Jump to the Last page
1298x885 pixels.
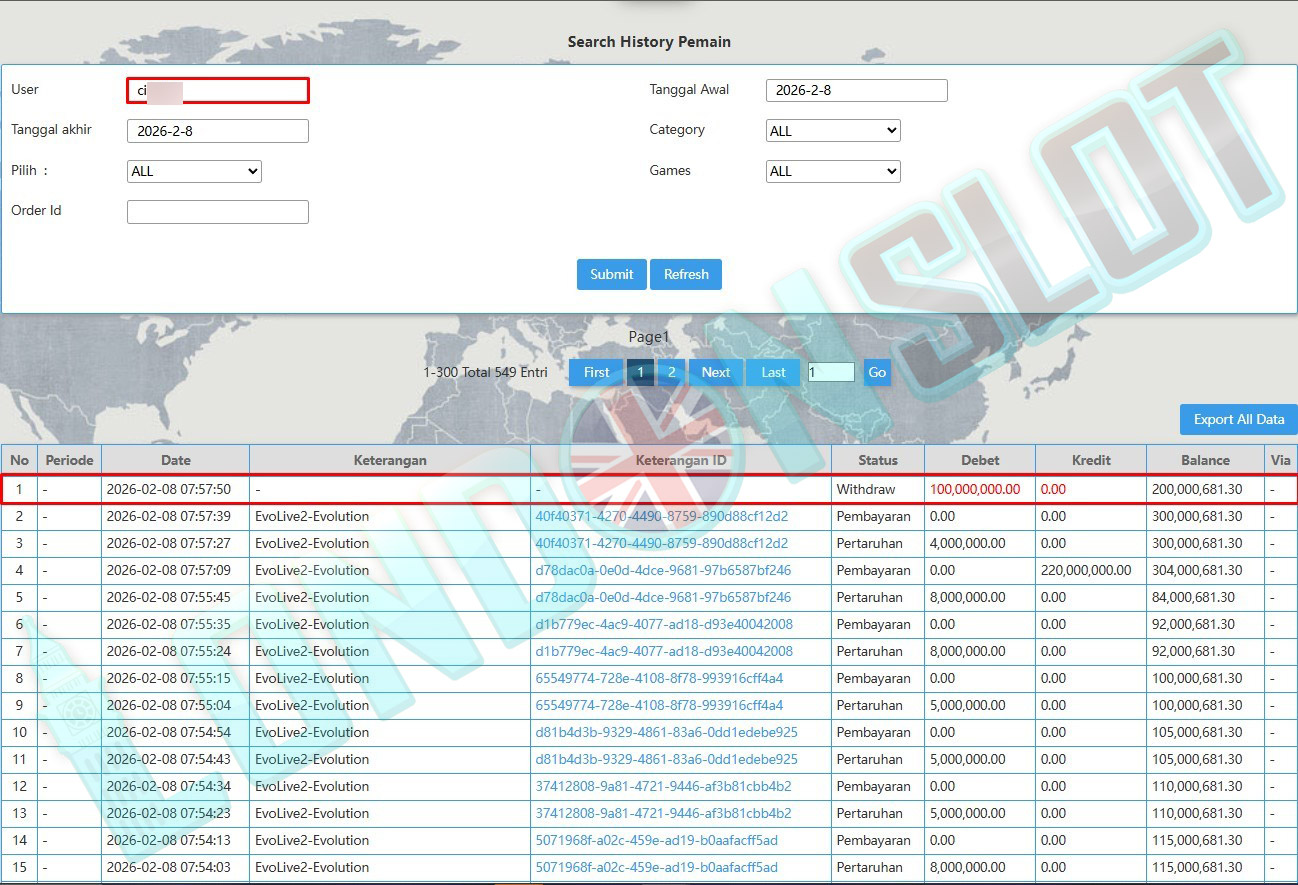click(x=773, y=372)
